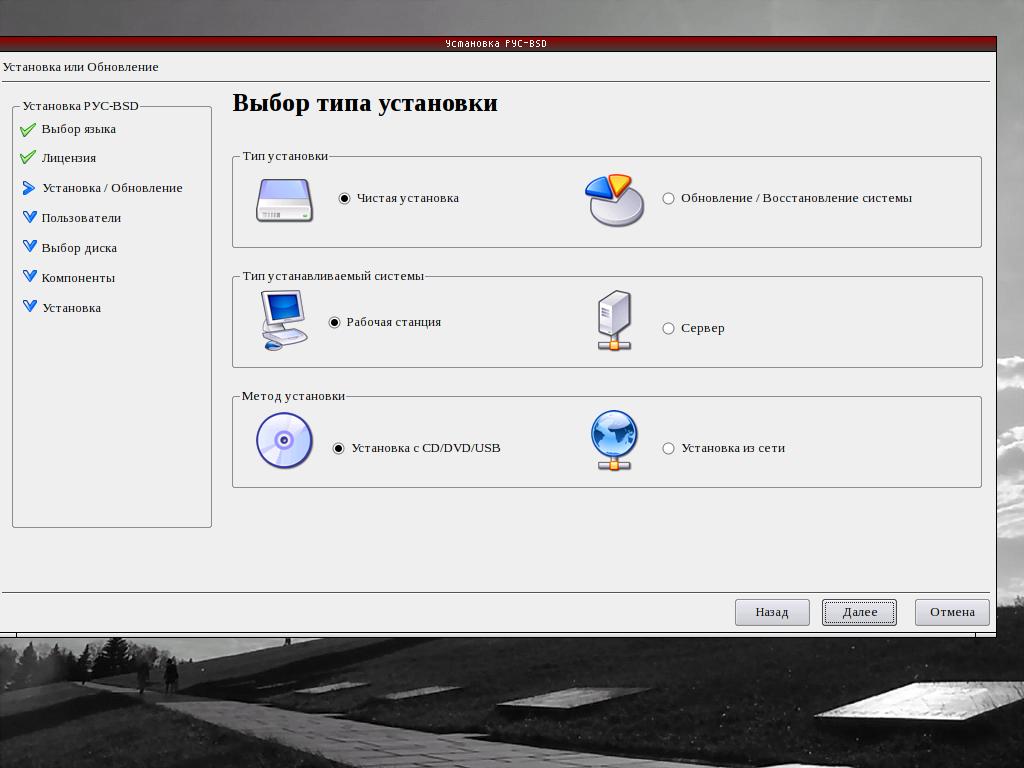Click blue marker beside Выбор диска

pyautogui.click(x=29, y=246)
